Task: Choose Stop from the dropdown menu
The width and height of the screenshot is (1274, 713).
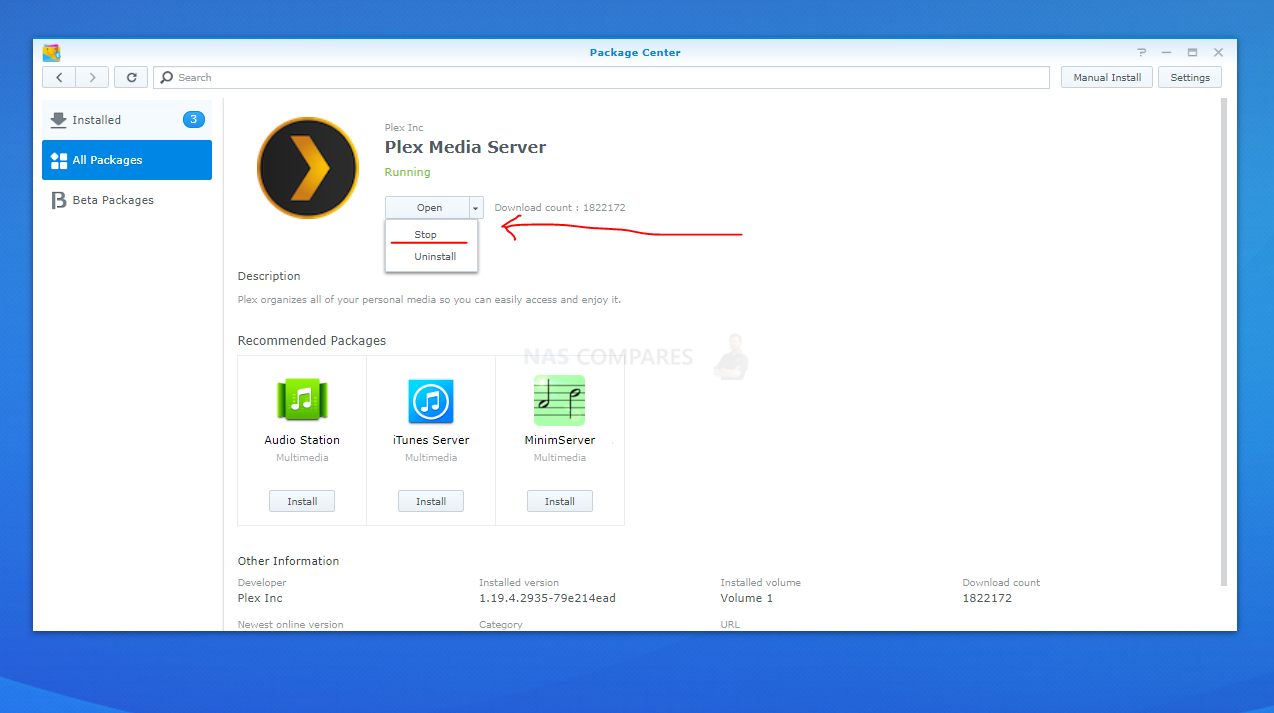Action: (x=432, y=234)
